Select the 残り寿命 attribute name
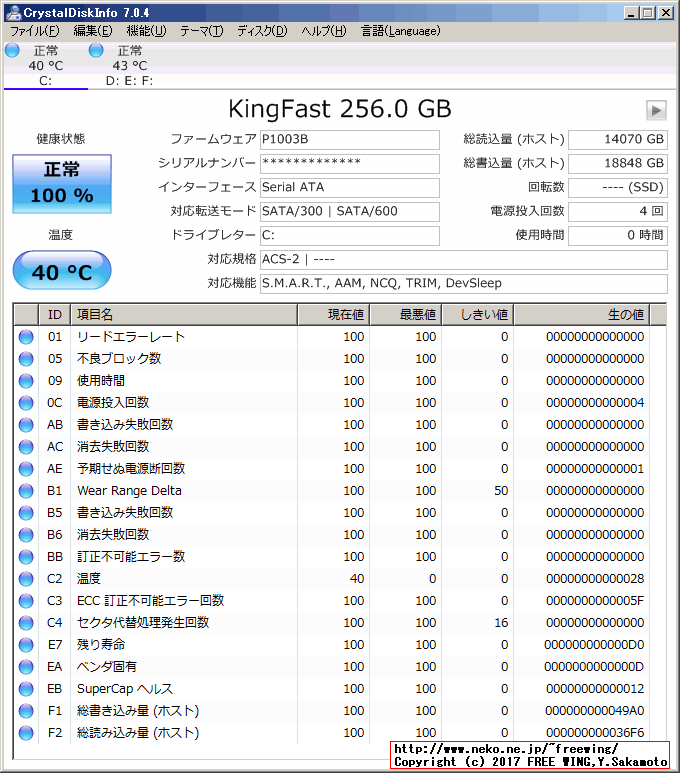The height and width of the screenshot is (773, 680). [x=101, y=645]
